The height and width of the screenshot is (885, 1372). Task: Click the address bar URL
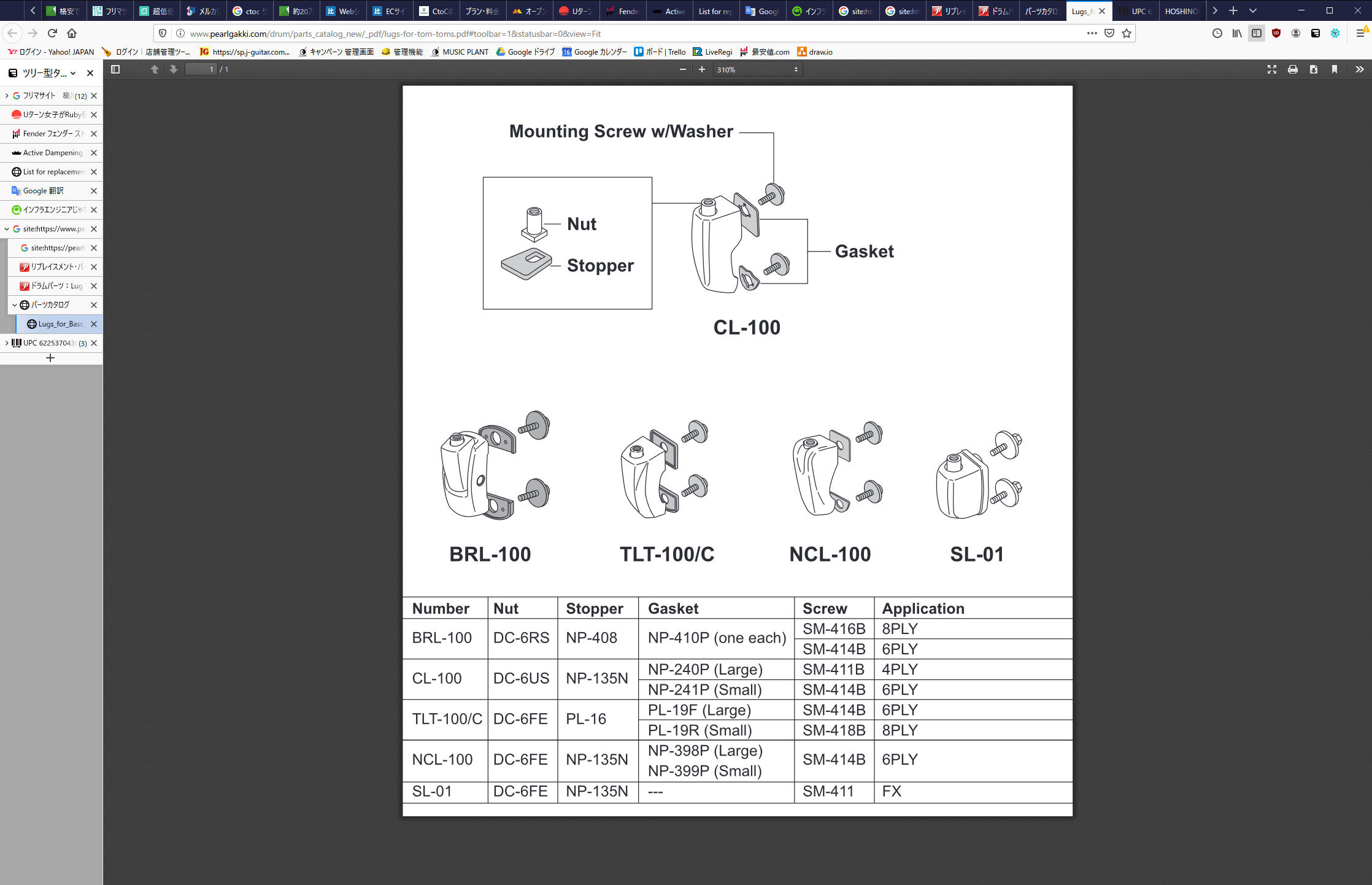pyautogui.click(x=395, y=34)
